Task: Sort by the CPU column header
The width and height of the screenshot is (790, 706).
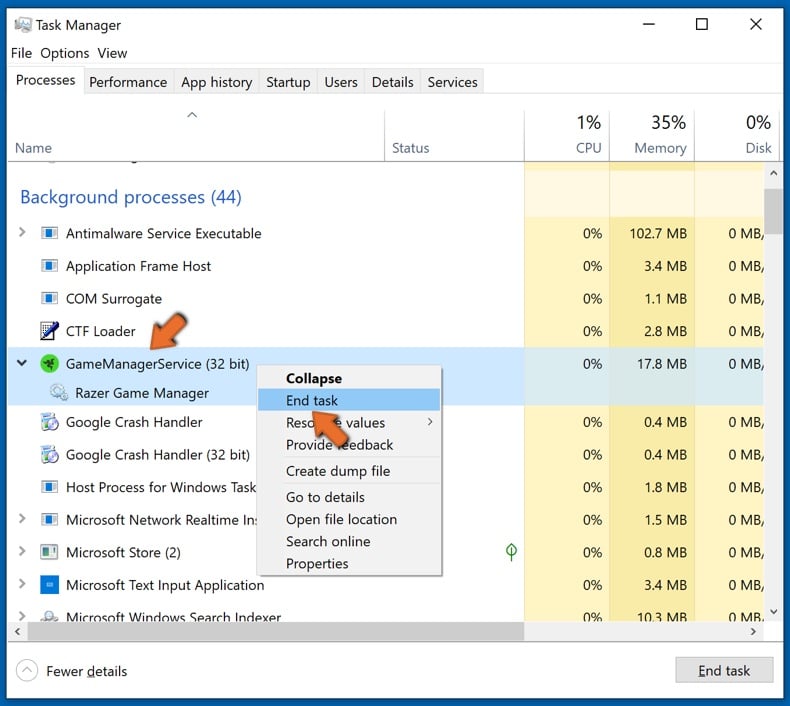Action: (x=566, y=135)
